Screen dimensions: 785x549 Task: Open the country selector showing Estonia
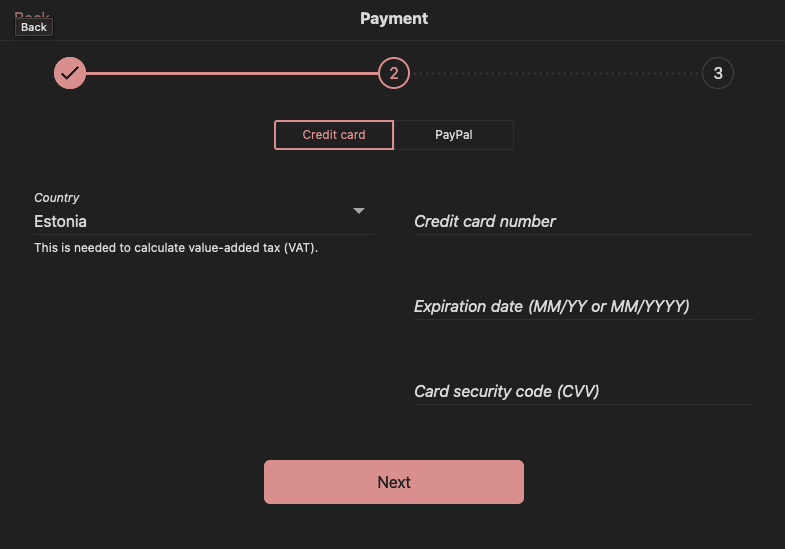click(x=204, y=221)
